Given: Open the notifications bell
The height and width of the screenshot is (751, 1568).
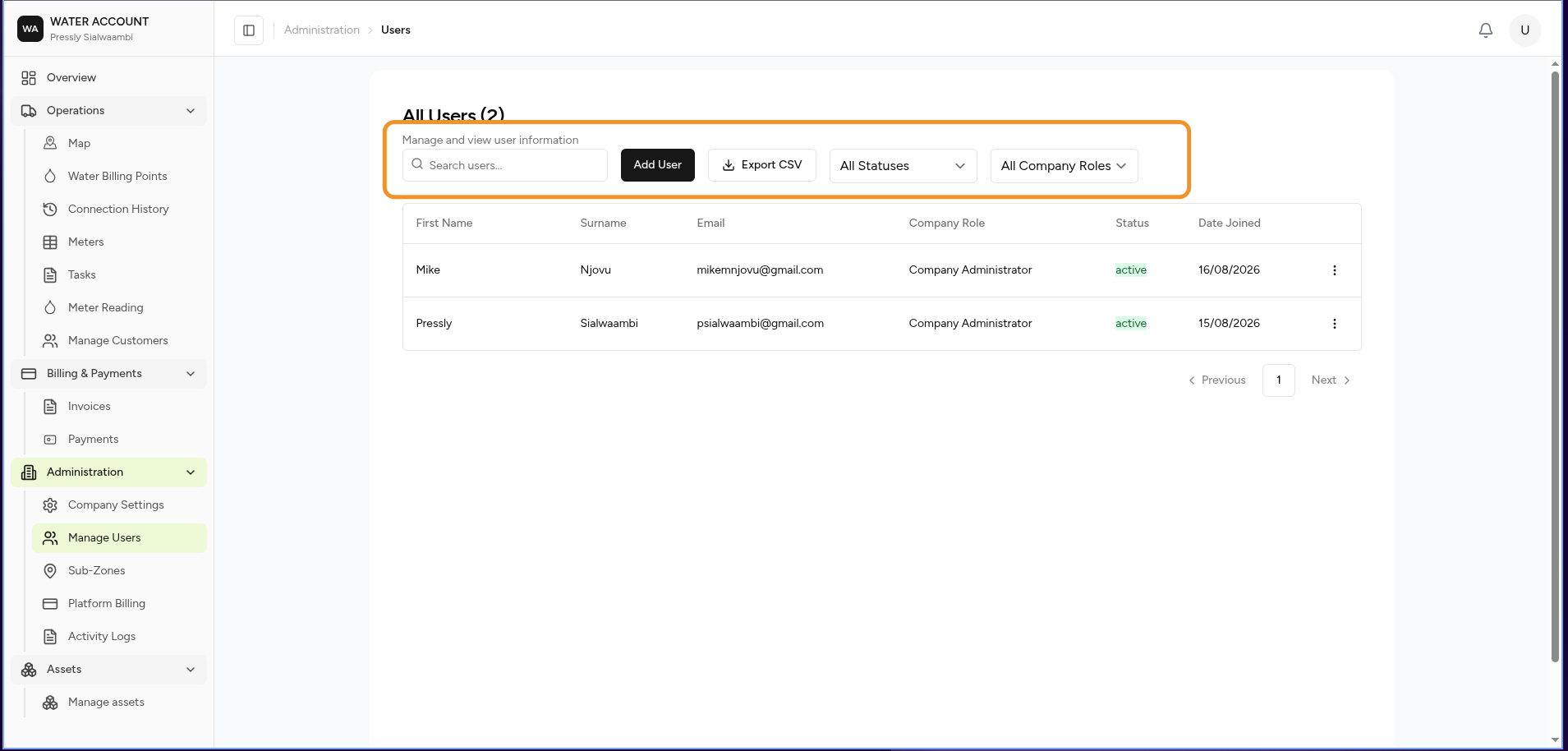Looking at the screenshot, I should (1485, 30).
